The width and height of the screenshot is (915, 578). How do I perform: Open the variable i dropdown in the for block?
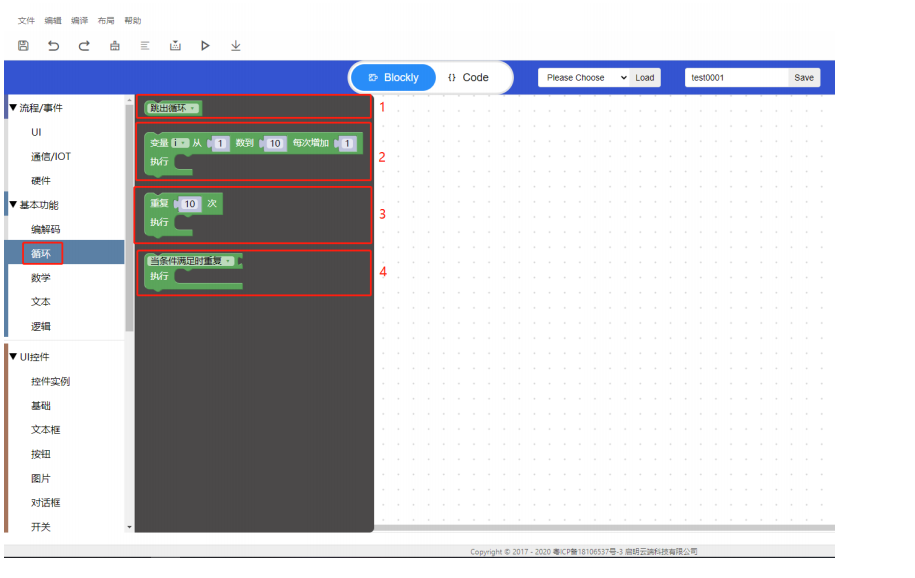click(x=180, y=143)
